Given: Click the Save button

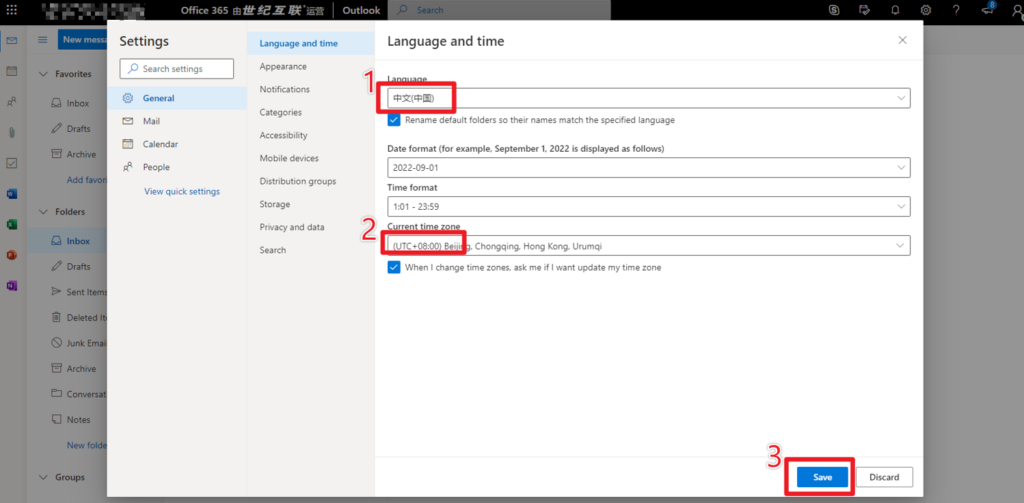Looking at the screenshot, I should (x=822, y=477).
